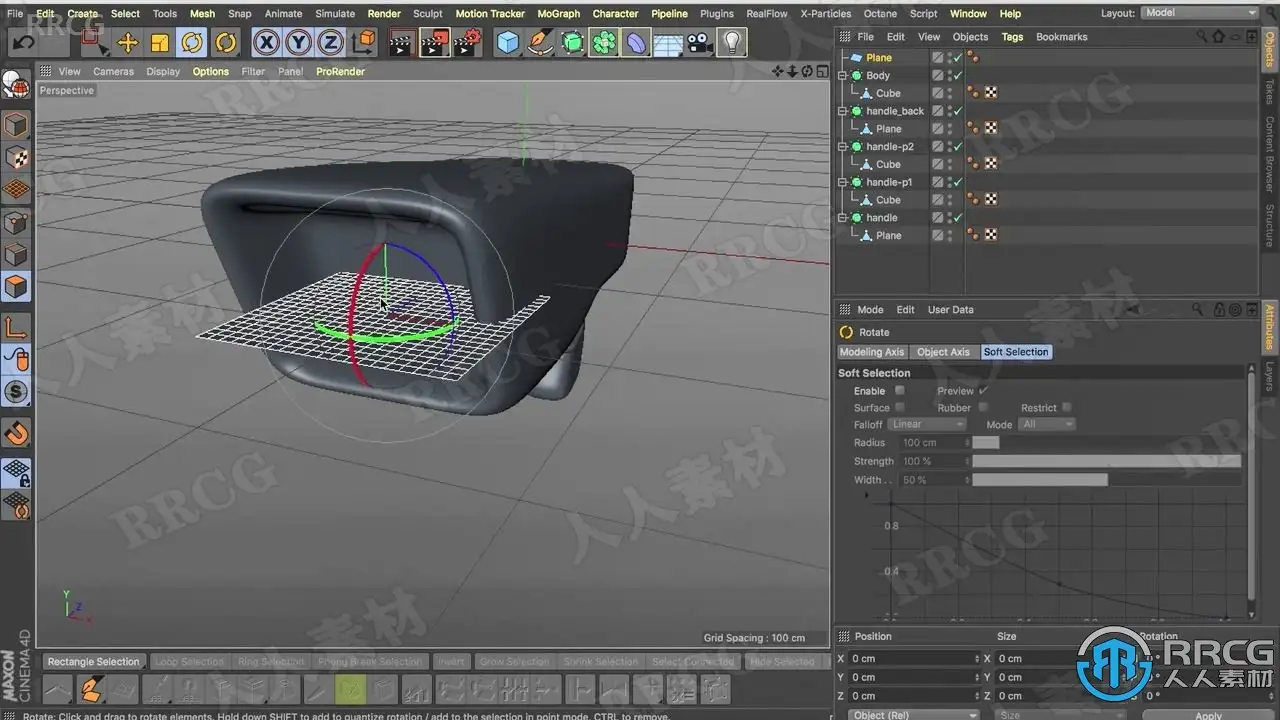Click the Undo arrow icon

pos(23,42)
